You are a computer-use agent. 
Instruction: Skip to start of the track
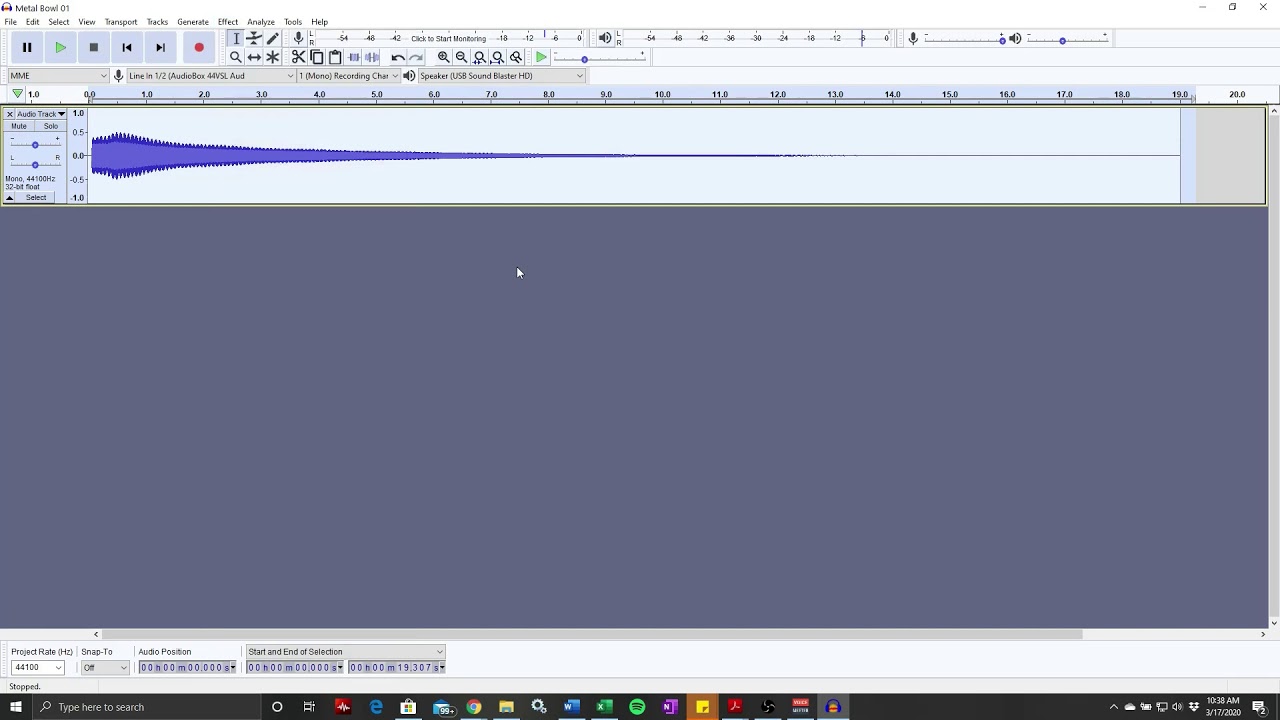tap(127, 47)
